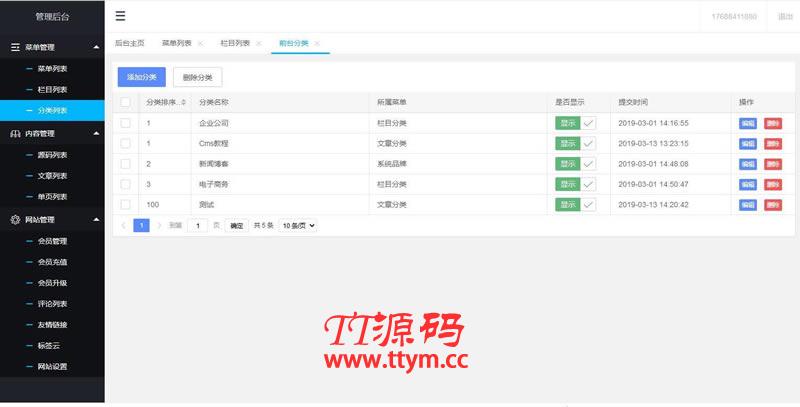The image size is (800, 407).
Task: Confirm page jump with 确定 button
Action: coord(237,225)
